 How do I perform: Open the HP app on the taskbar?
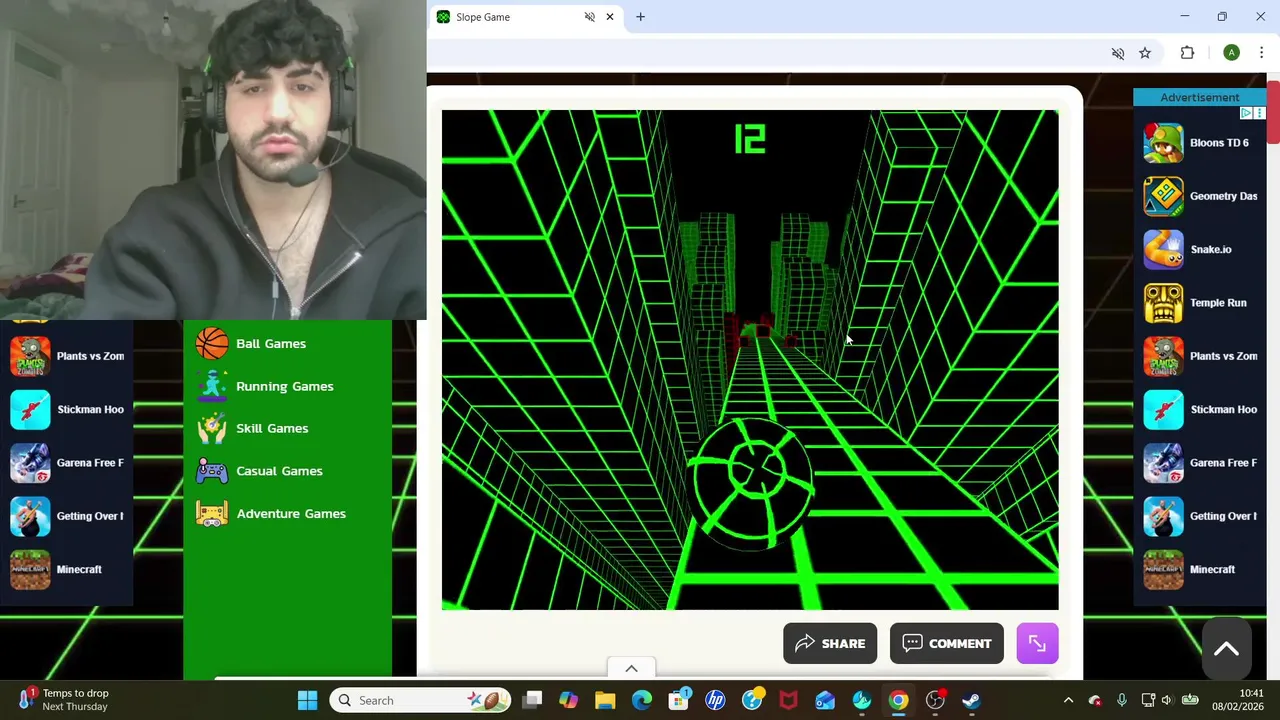(x=715, y=700)
